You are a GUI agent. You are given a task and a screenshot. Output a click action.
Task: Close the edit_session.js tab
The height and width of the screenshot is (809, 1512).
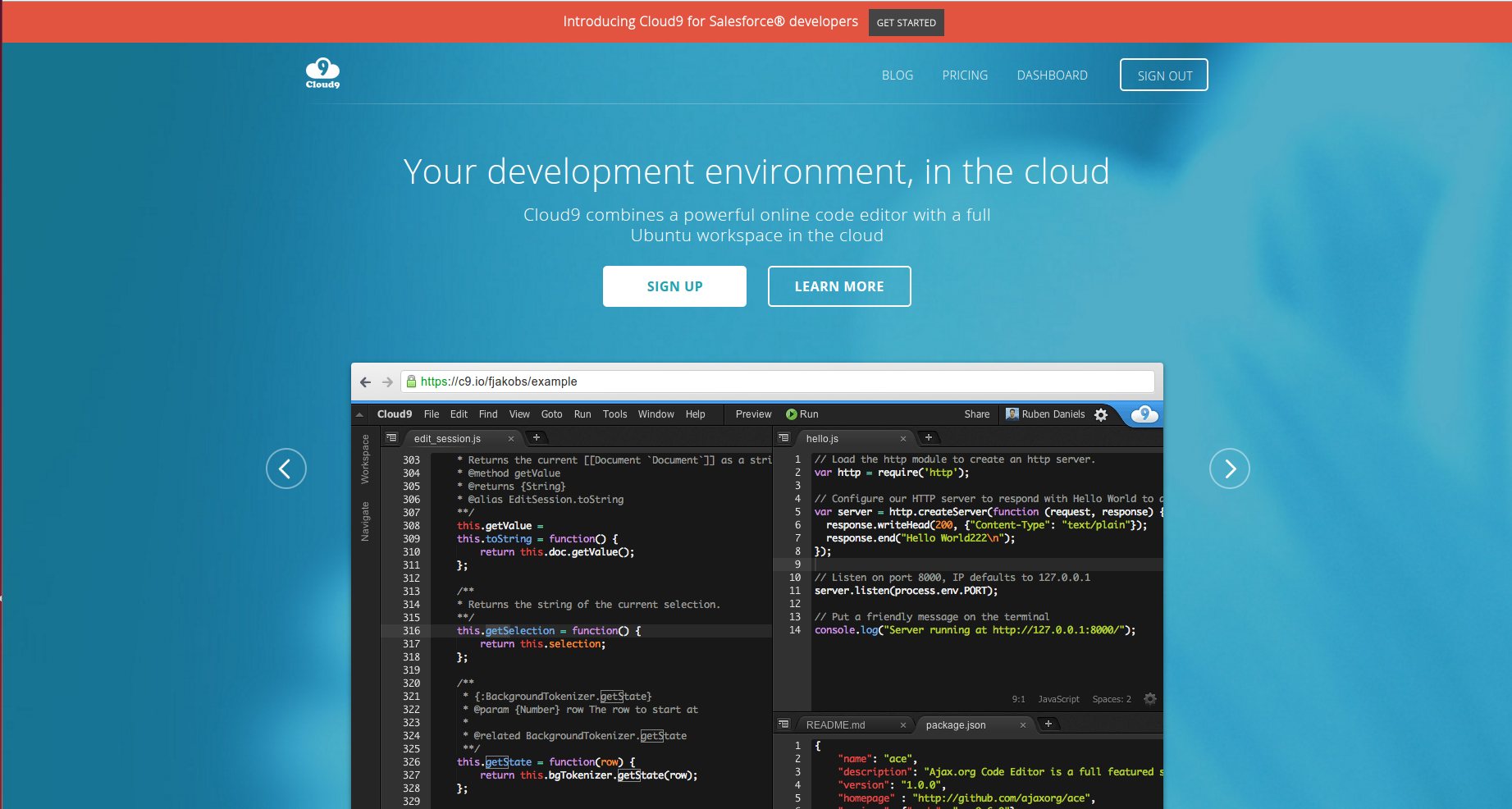(511, 439)
